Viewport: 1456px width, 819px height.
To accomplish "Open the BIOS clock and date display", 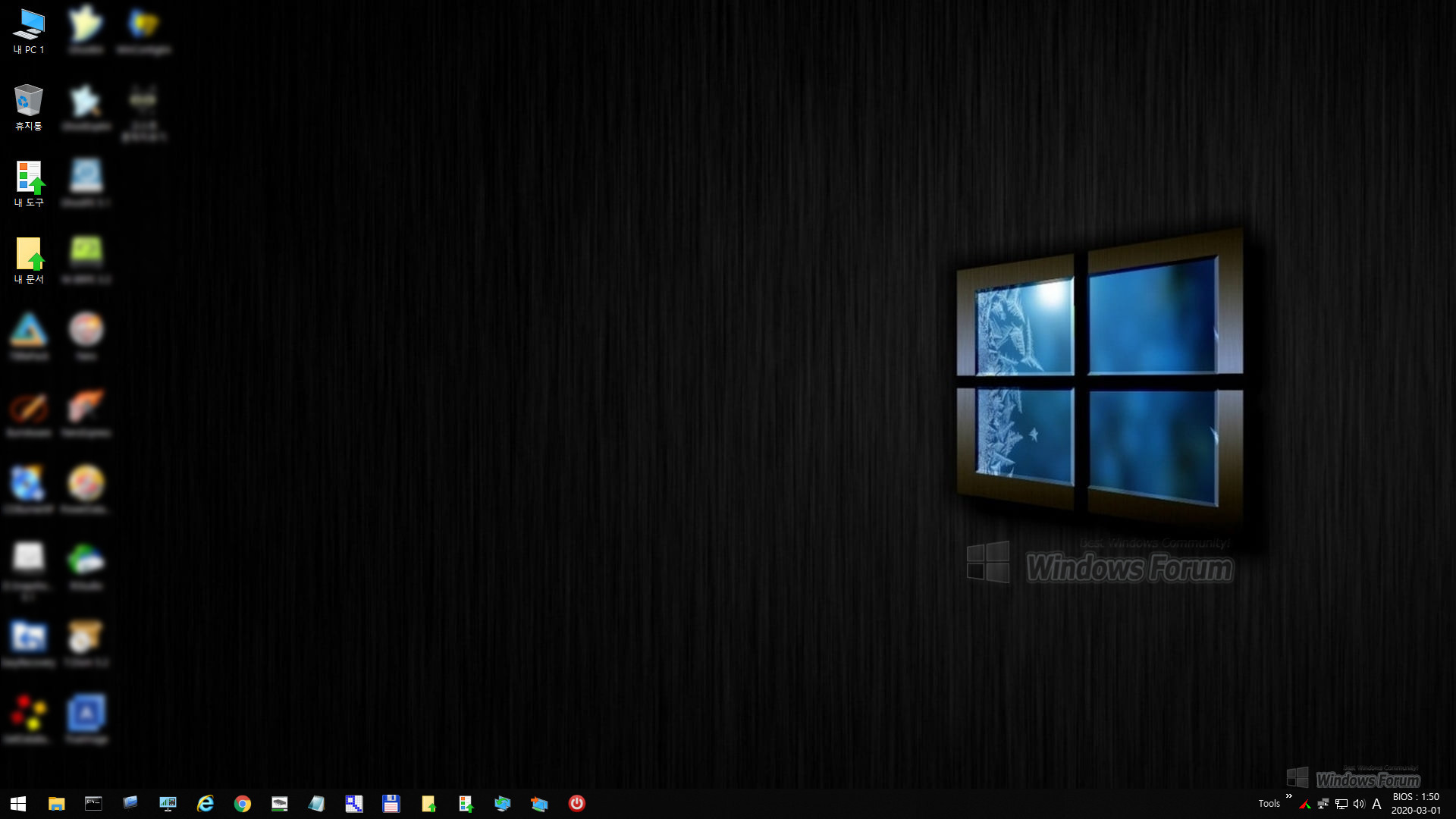I will (1416, 804).
